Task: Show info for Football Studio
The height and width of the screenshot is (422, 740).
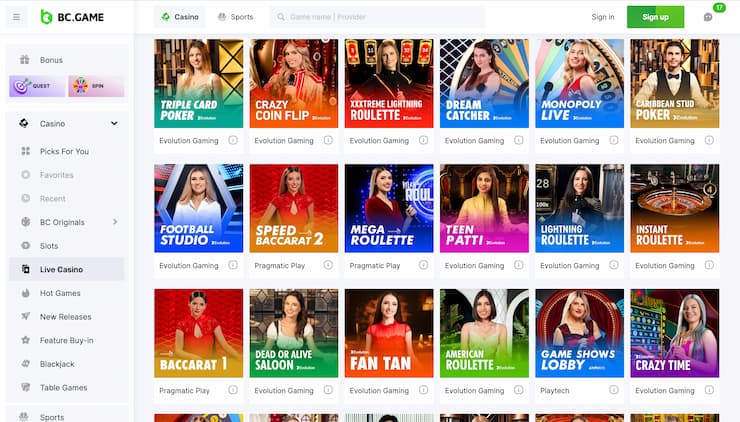Action: click(x=233, y=265)
